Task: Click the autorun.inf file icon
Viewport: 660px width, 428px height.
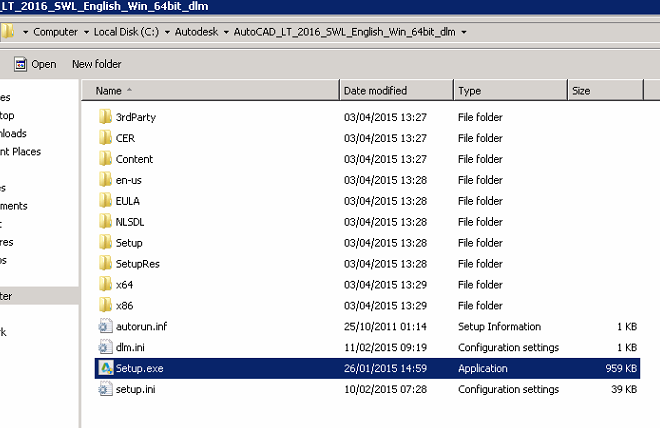Action: click(x=105, y=326)
